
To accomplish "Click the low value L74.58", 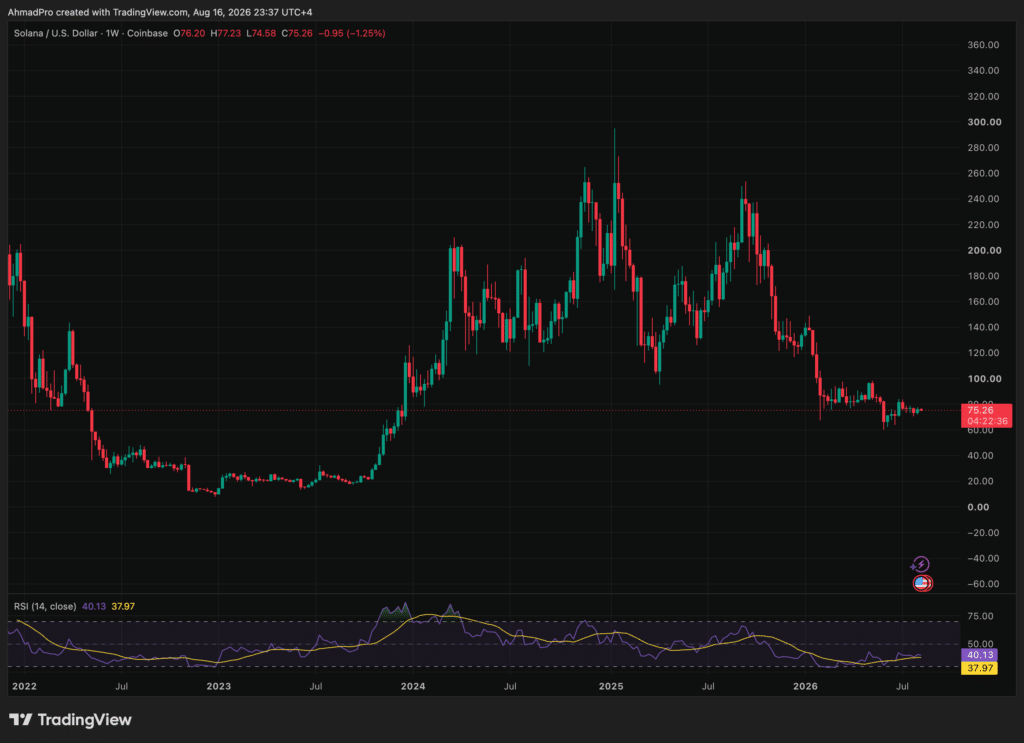I will 261,33.
